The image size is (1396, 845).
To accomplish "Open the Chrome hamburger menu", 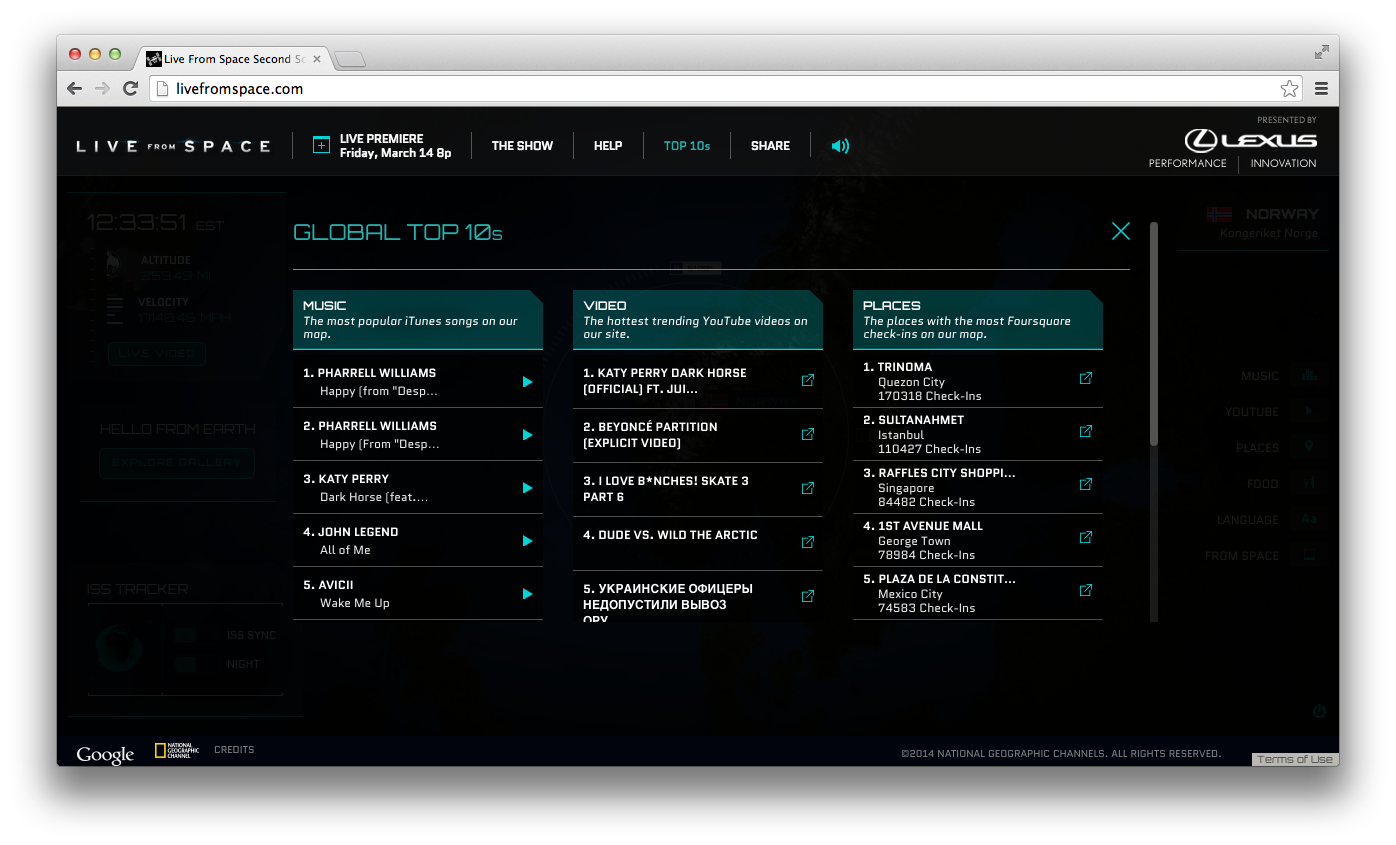I will 1321,89.
